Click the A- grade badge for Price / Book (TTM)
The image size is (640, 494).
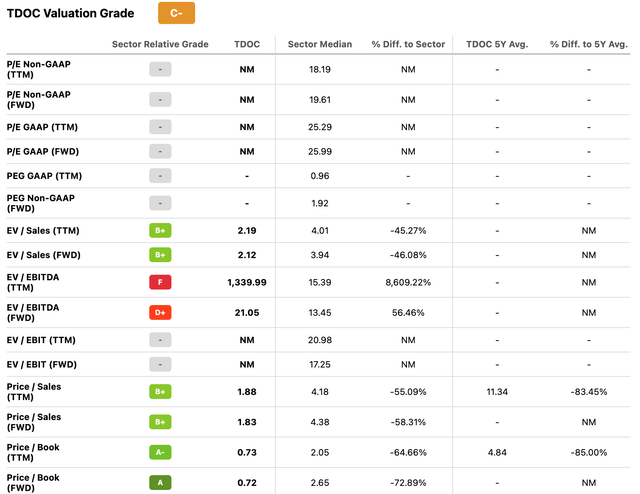click(x=160, y=452)
